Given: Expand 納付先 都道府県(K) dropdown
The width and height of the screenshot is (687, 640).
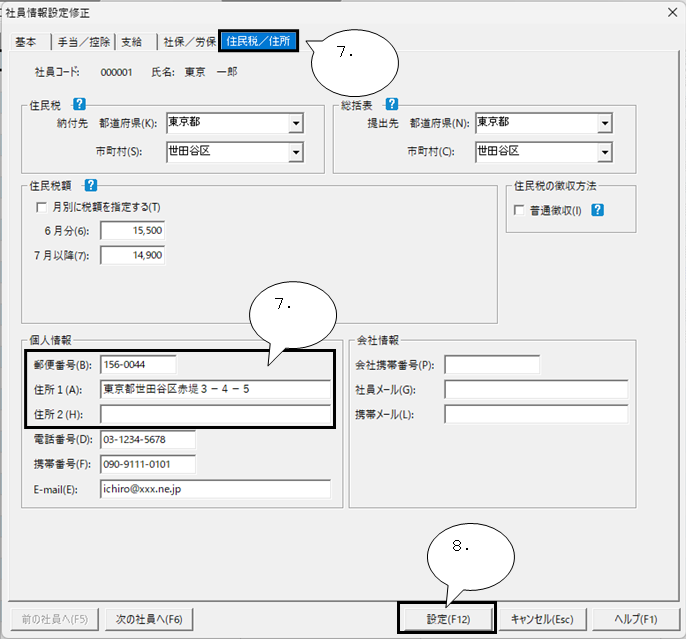Looking at the screenshot, I should (x=296, y=124).
